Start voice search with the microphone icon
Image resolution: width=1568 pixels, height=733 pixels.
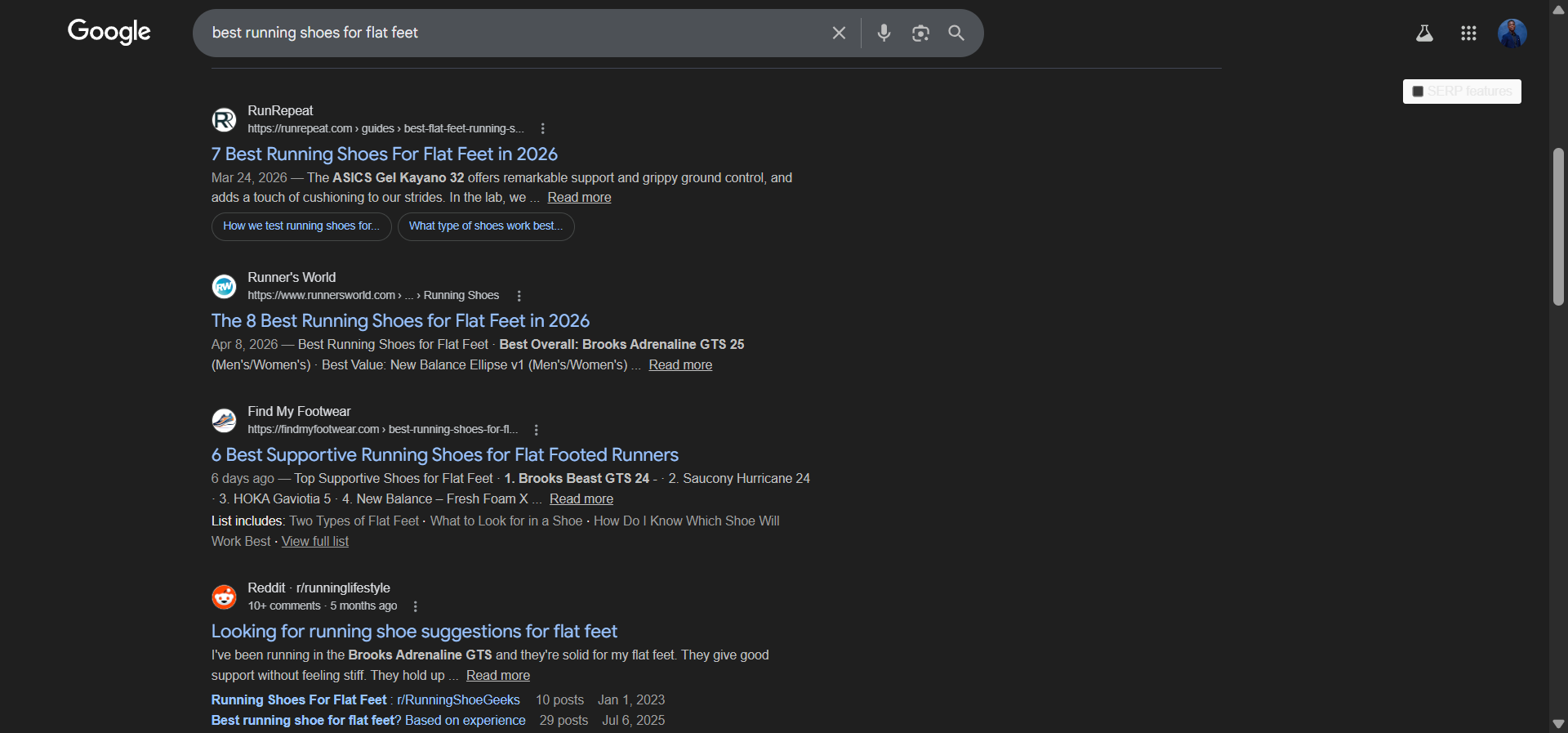[x=884, y=33]
